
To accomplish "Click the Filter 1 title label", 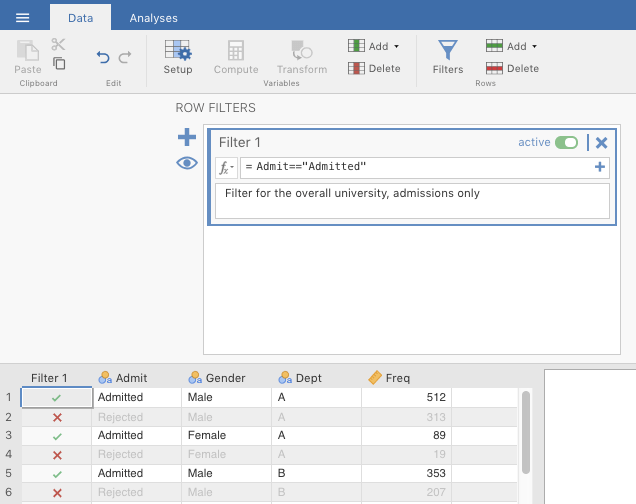I will 239,143.
